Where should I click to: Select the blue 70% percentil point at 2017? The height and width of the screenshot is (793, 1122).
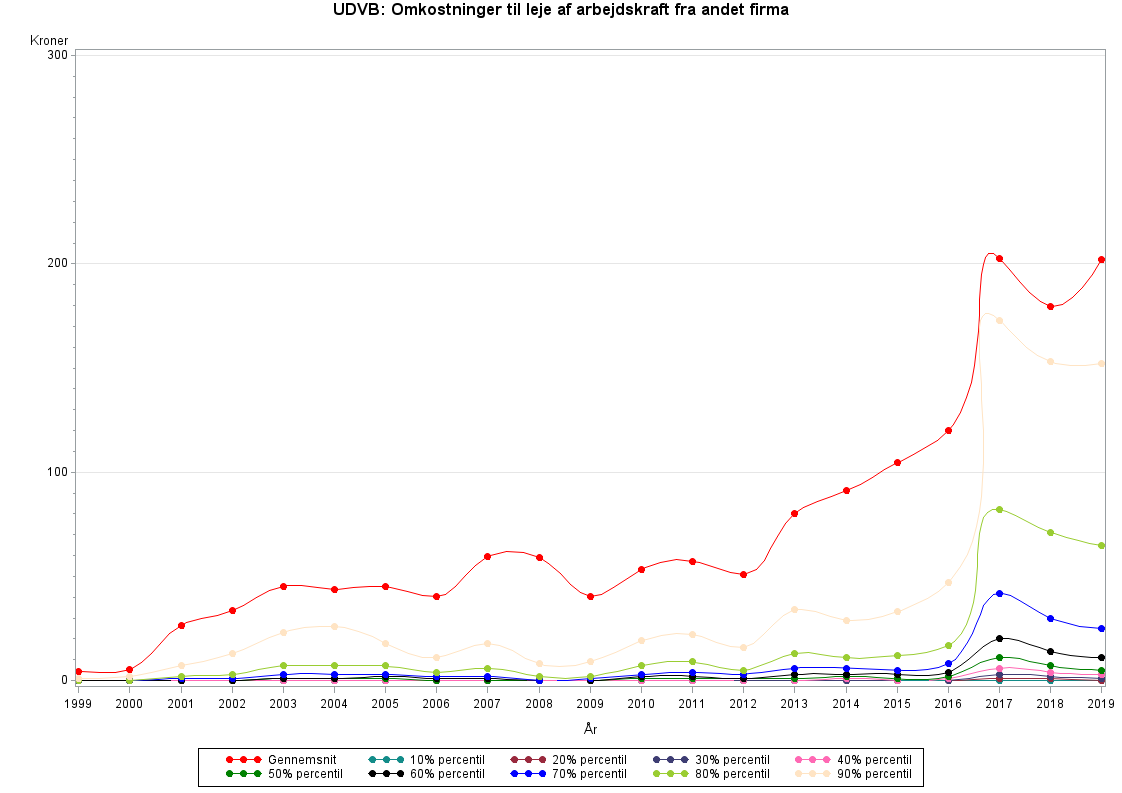click(x=999, y=593)
